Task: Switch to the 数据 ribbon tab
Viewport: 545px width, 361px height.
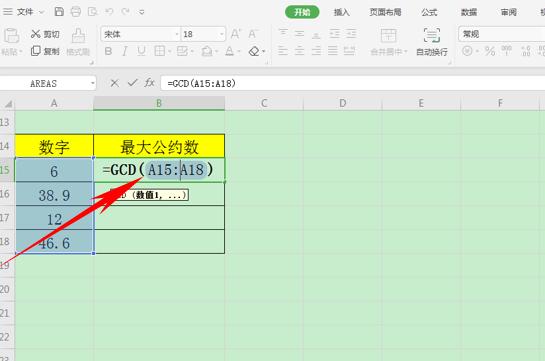Action: click(x=469, y=12)
